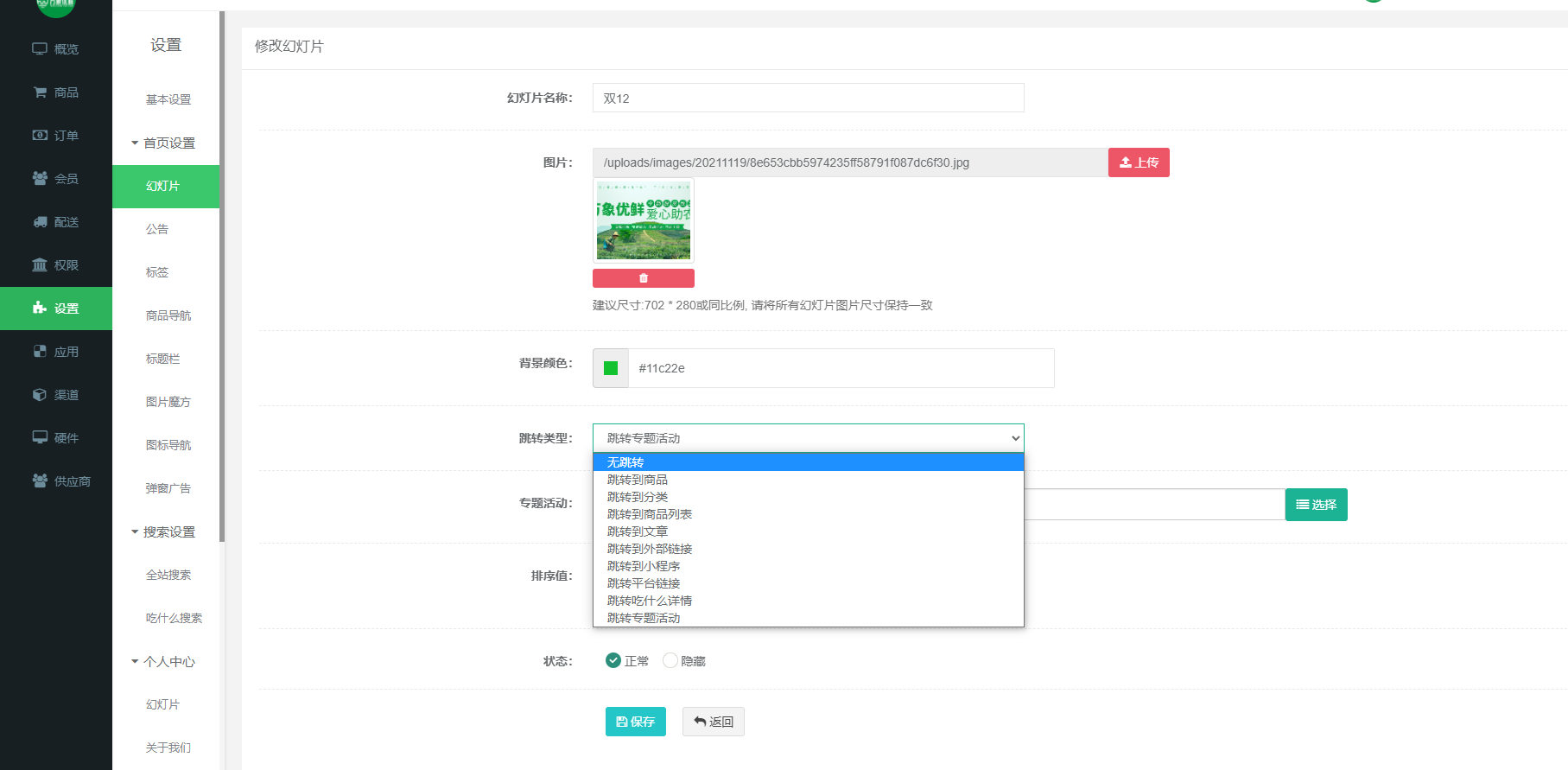
Task: Click the 商品 shopping cart icon
Action: point(40,92)
